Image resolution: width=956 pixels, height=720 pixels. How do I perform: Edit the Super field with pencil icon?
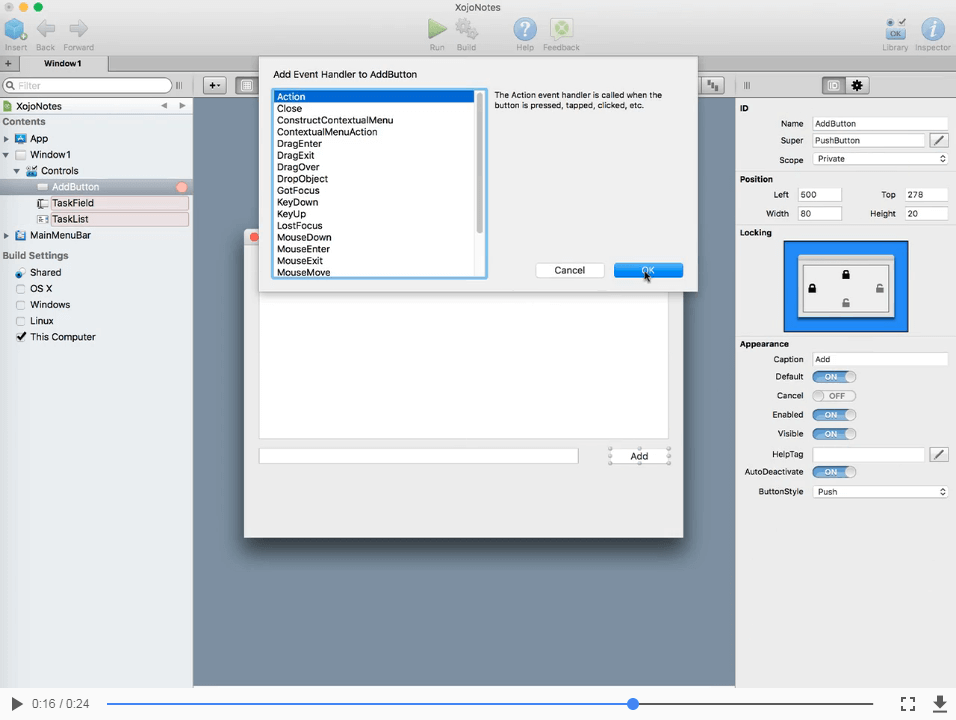pos(939,140)
